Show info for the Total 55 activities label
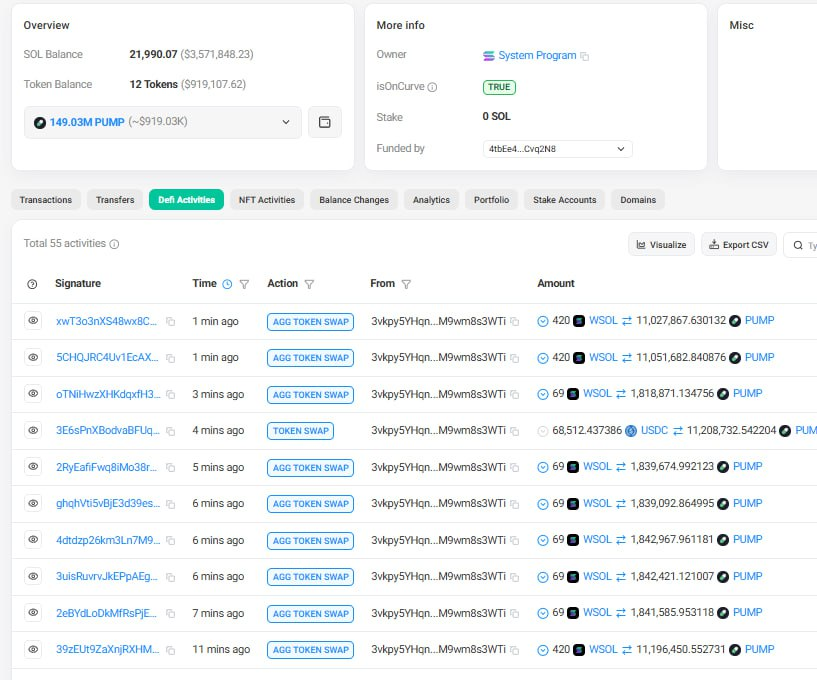The height and width of the screenshot is (680, 817). [115, 244]
